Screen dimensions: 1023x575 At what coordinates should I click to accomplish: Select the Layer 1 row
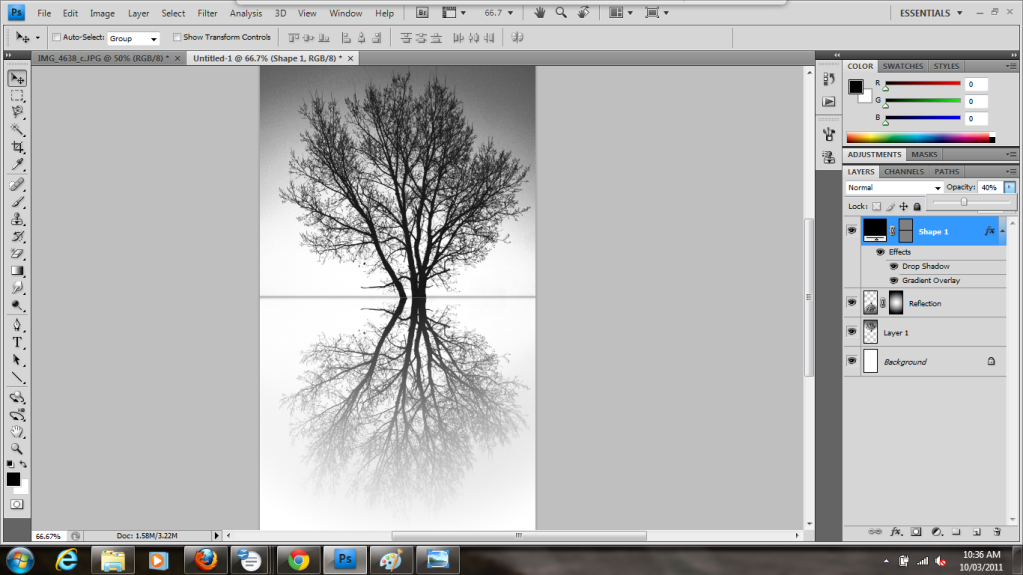(924, 332)
